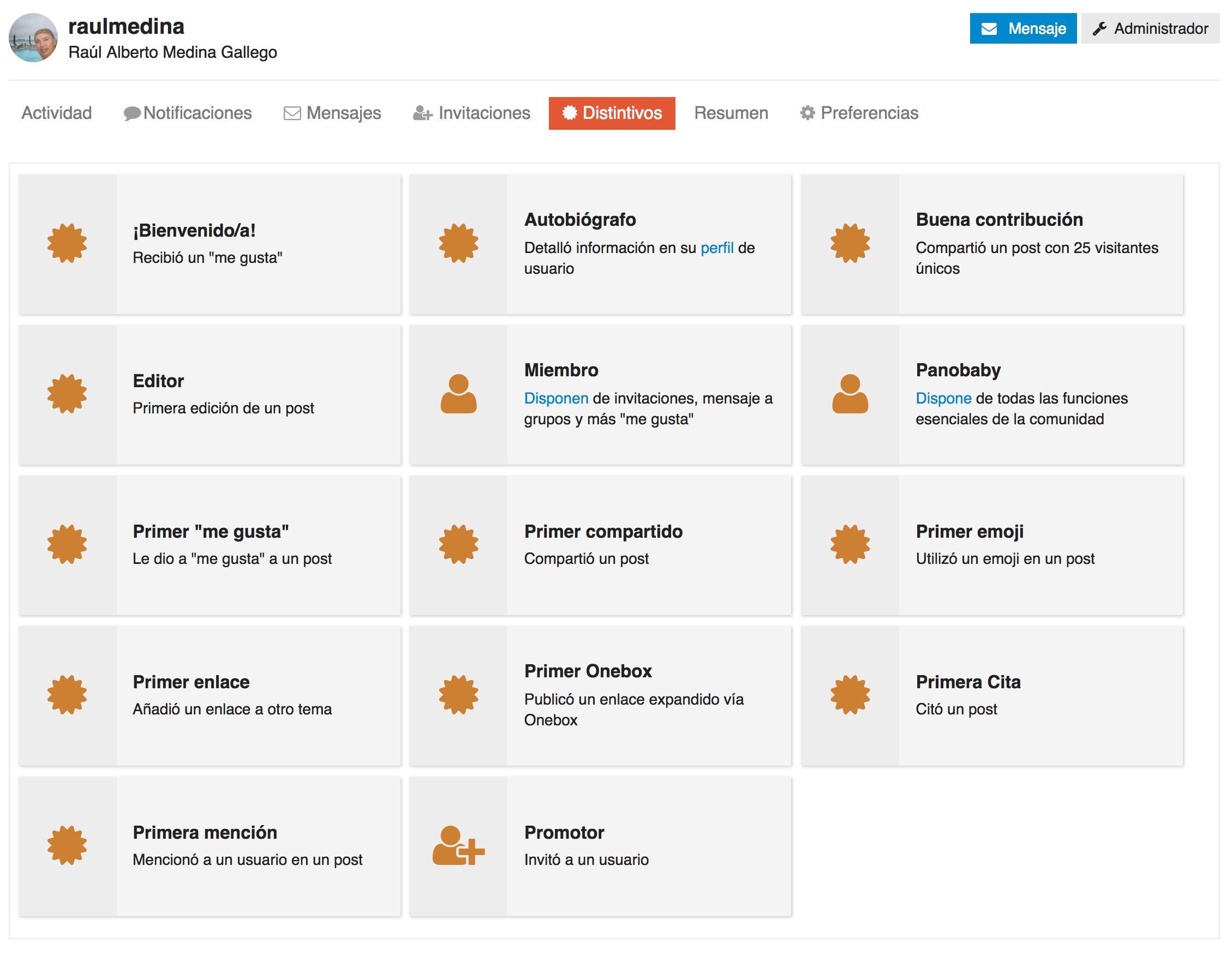
Task: Click 'Citó un post' description
Action: [x=956, y=709]
